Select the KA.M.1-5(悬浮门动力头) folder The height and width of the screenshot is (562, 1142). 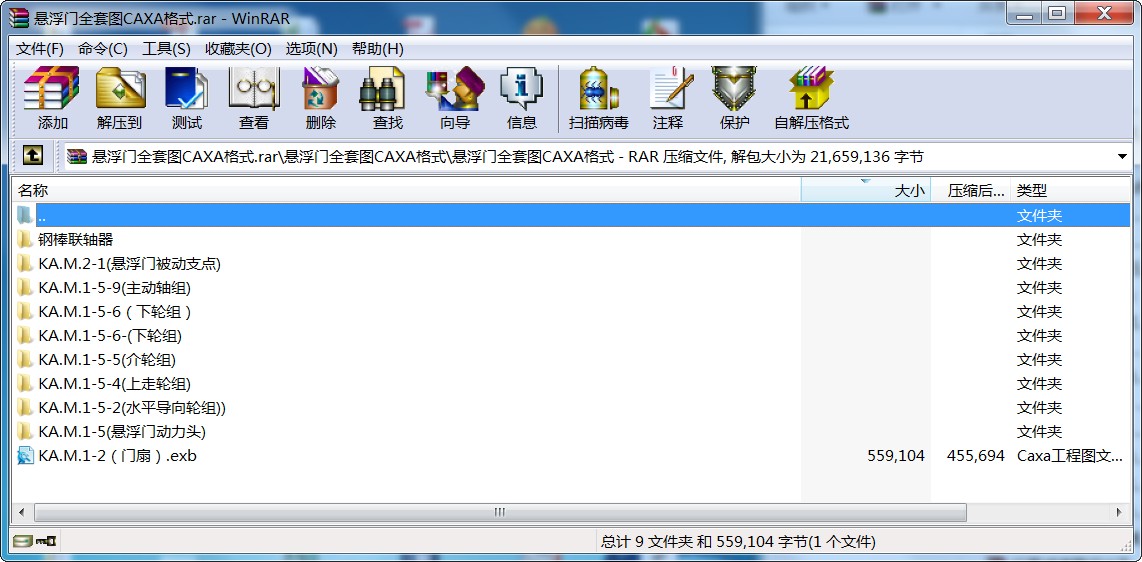click(x=122, y=431)
